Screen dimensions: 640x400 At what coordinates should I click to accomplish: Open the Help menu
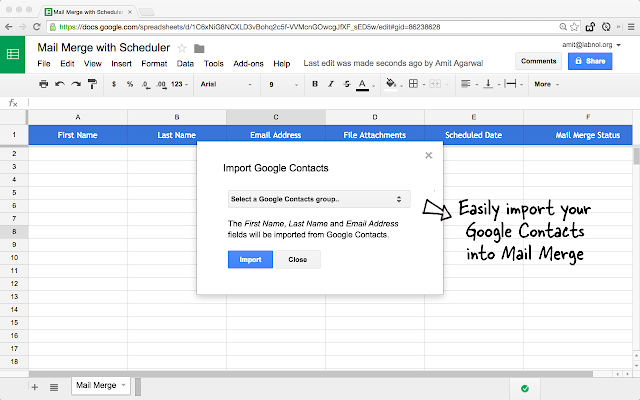(282, 64)
